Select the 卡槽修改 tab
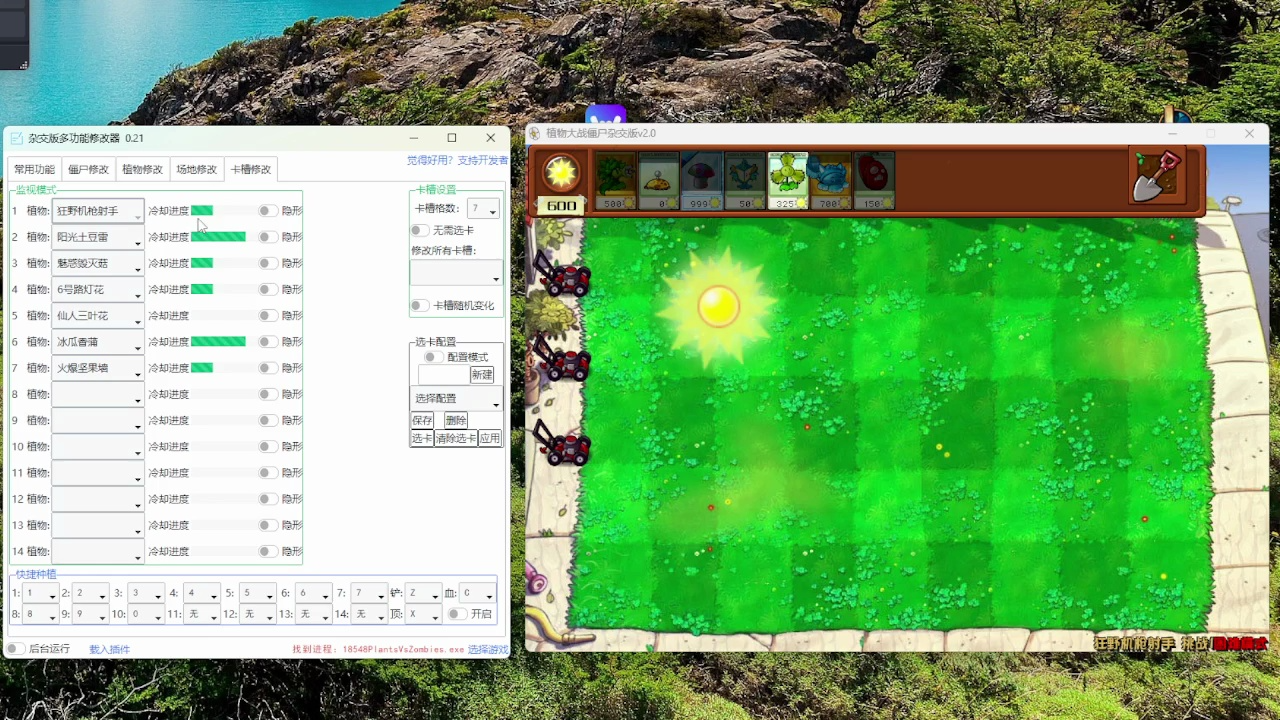The image size is (1280, 720). (251, 169)
